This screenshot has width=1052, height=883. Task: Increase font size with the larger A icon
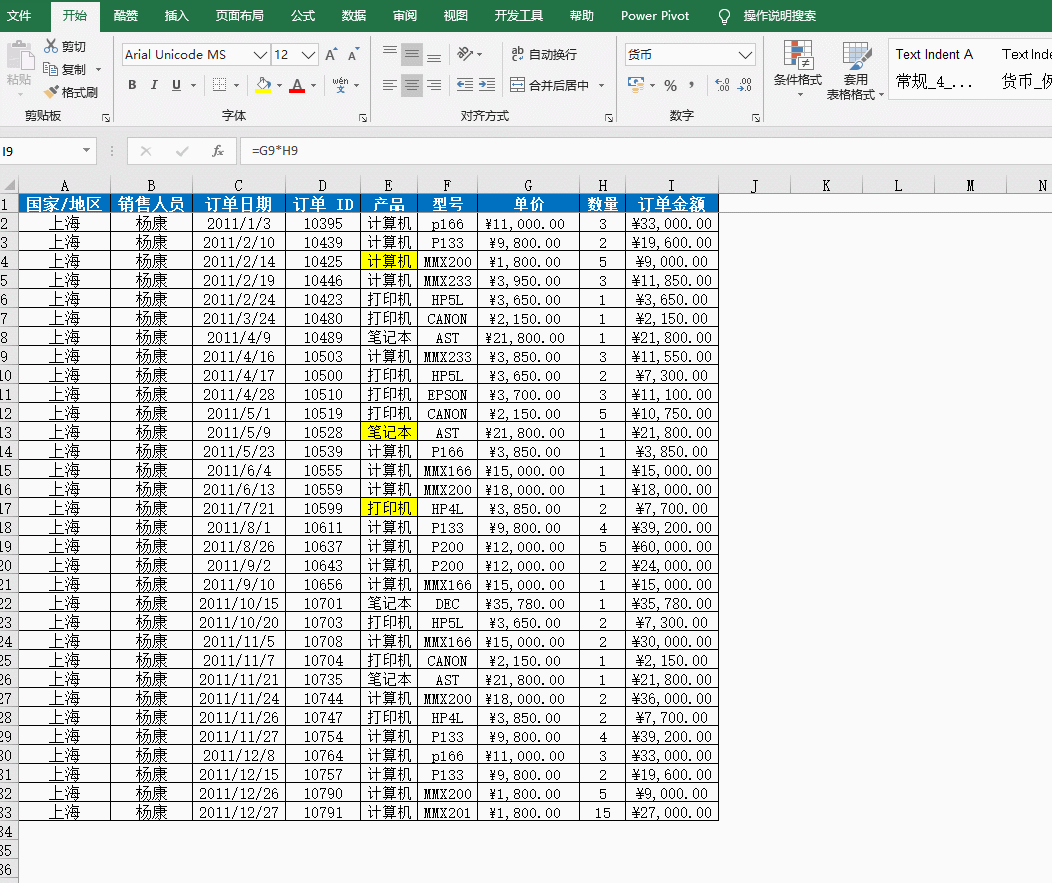(332, 55)
